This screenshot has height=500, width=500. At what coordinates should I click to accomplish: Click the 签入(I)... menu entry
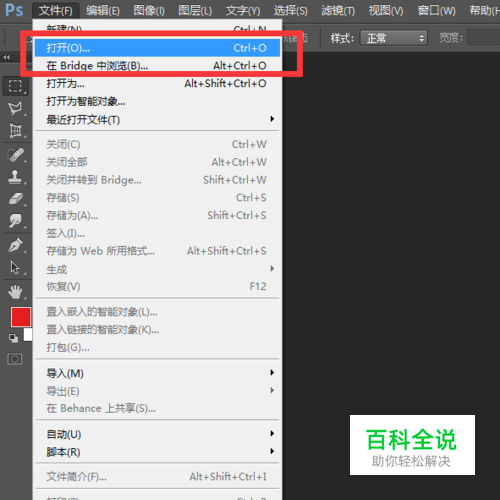click(157, 233)
